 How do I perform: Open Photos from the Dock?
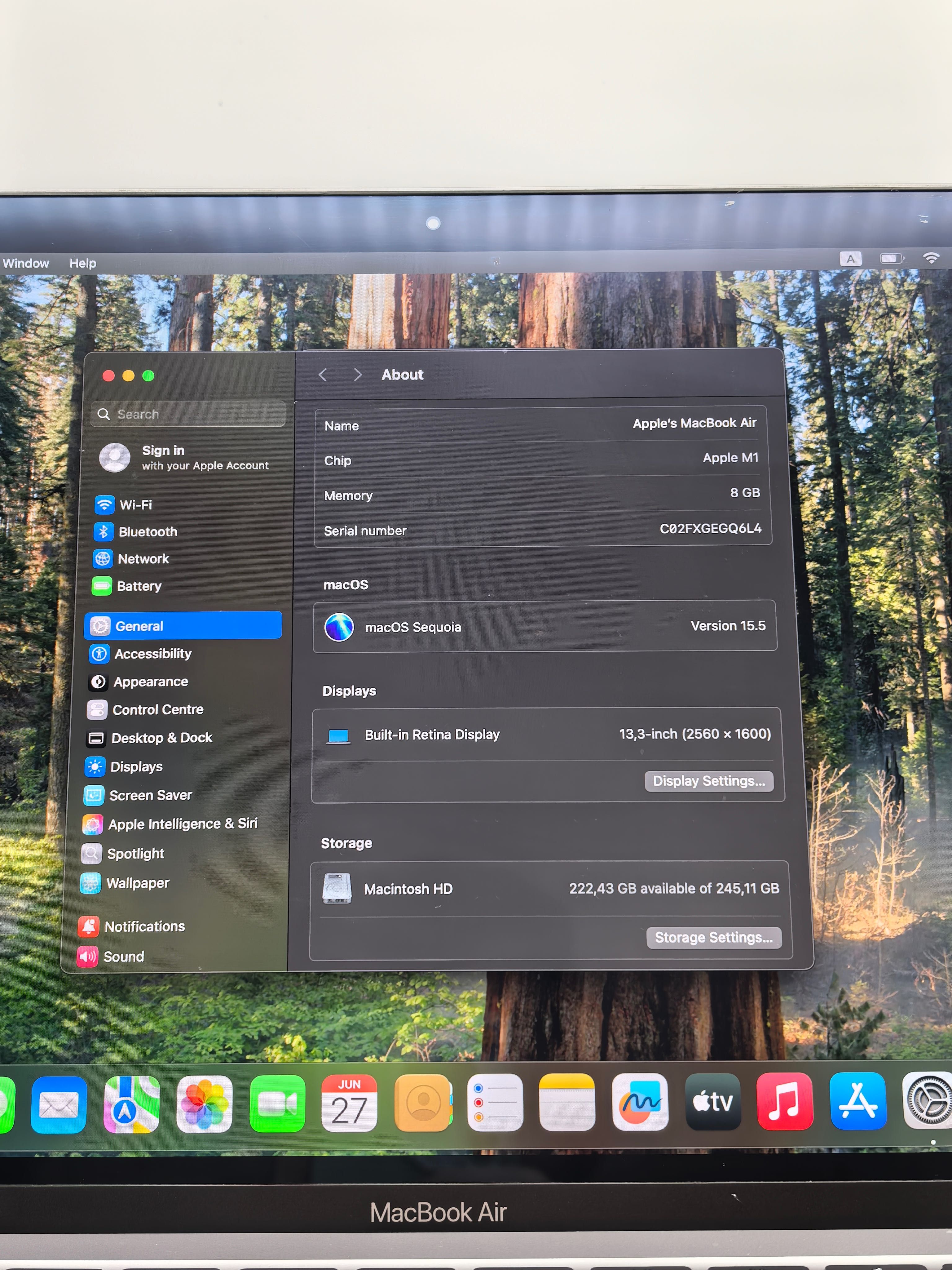pos(204,1104)
